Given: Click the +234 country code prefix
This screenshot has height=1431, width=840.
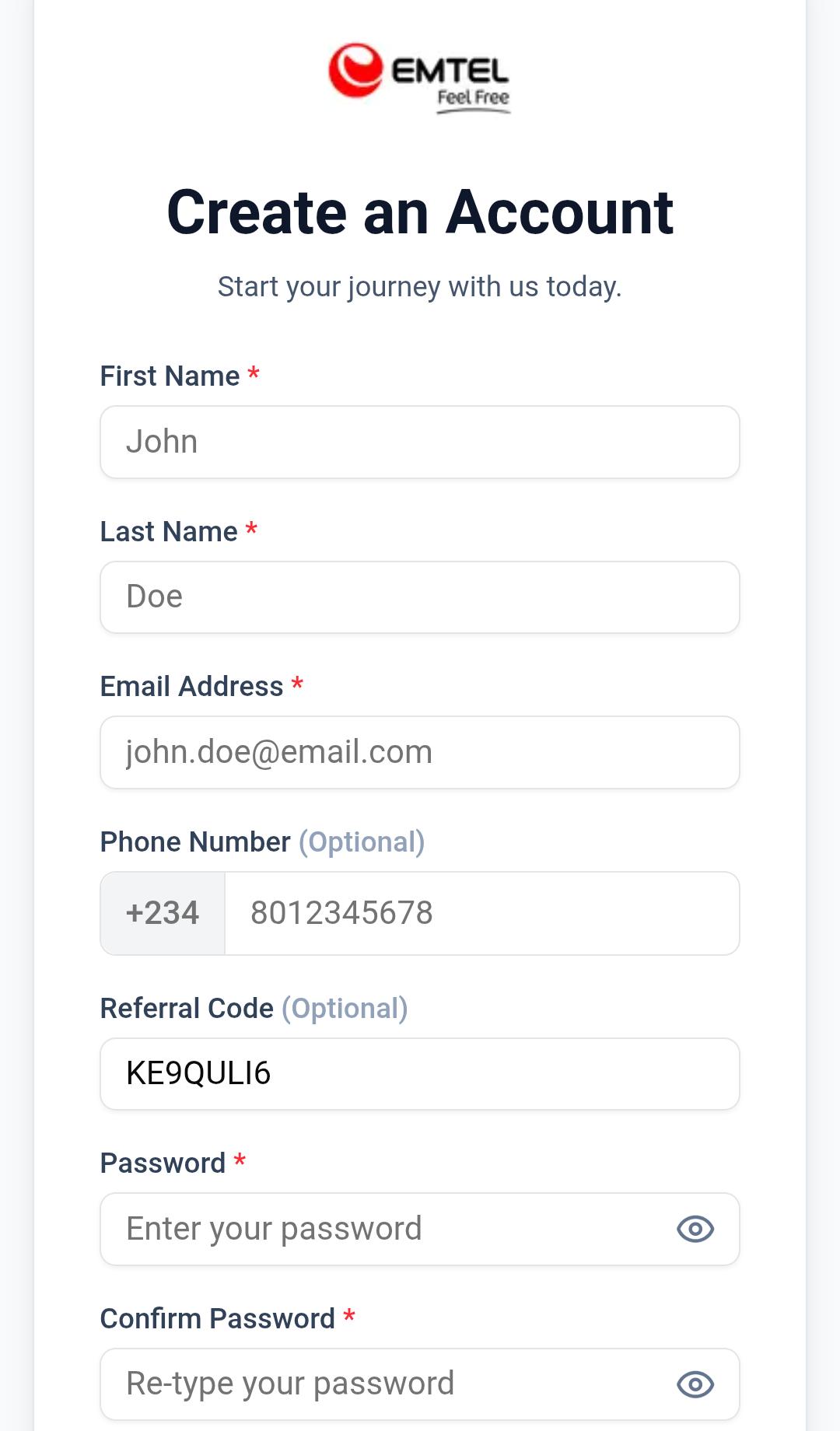Looking at the screenshot, I should [x=162, y=913].
